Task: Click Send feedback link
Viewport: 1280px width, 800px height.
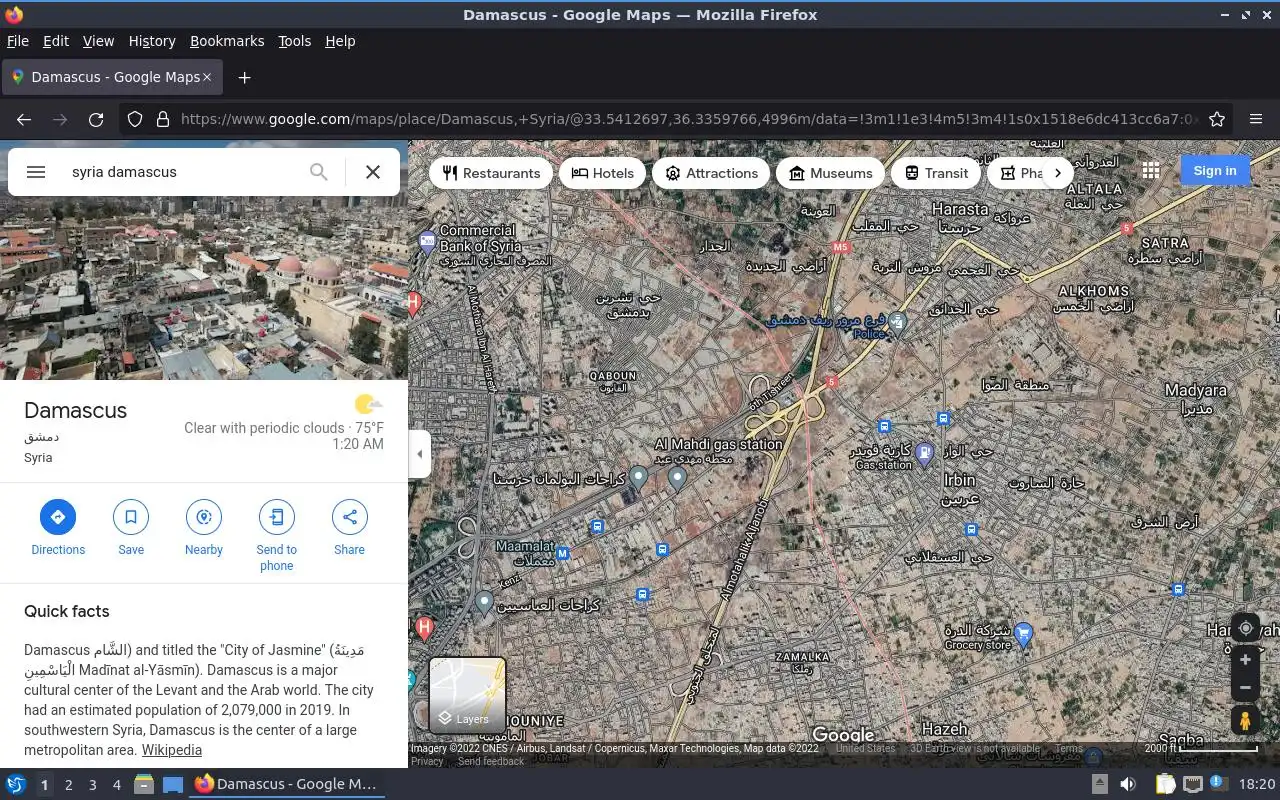Action: (x=491, y=761)
